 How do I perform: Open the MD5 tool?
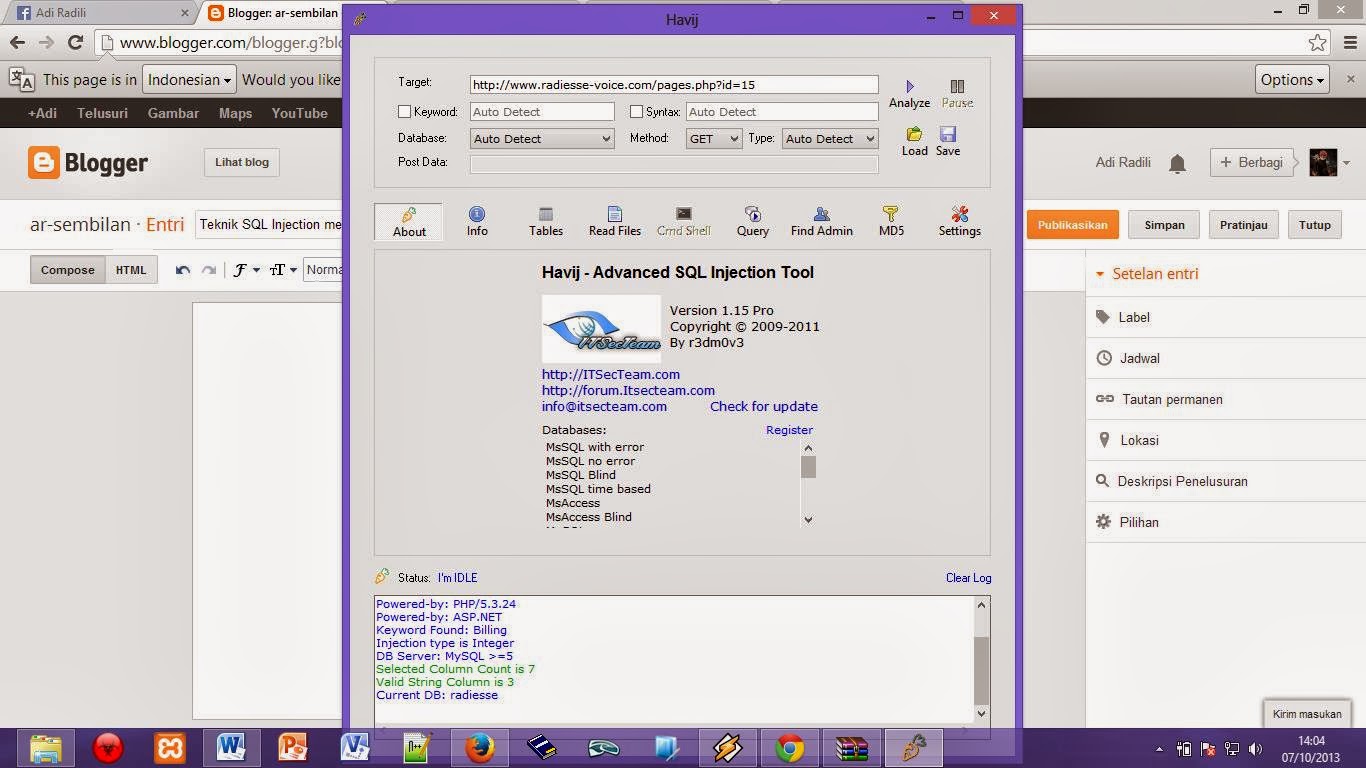tap(891, 222)
